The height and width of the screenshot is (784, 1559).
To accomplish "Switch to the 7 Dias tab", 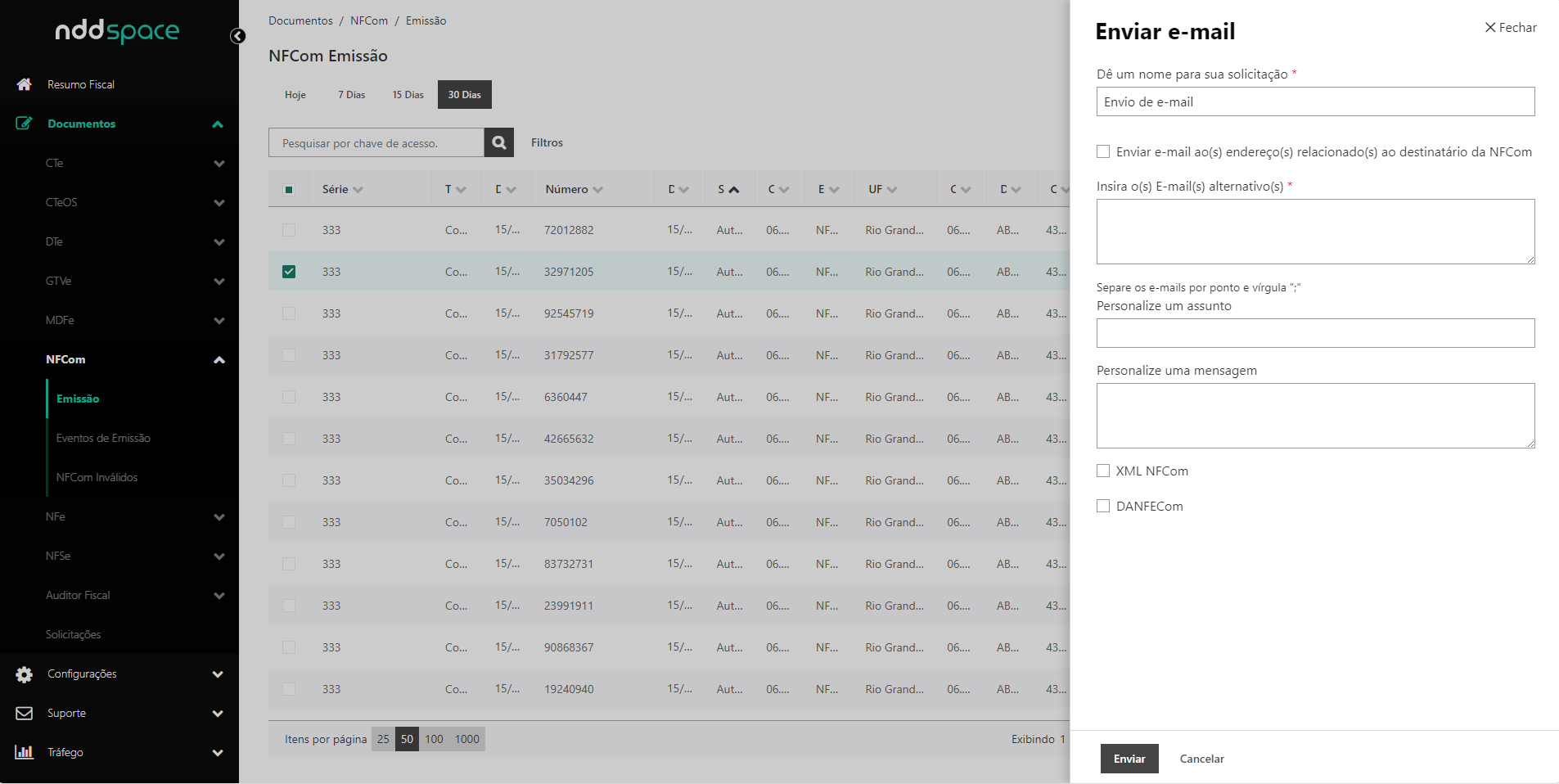I will click(351, 95).
